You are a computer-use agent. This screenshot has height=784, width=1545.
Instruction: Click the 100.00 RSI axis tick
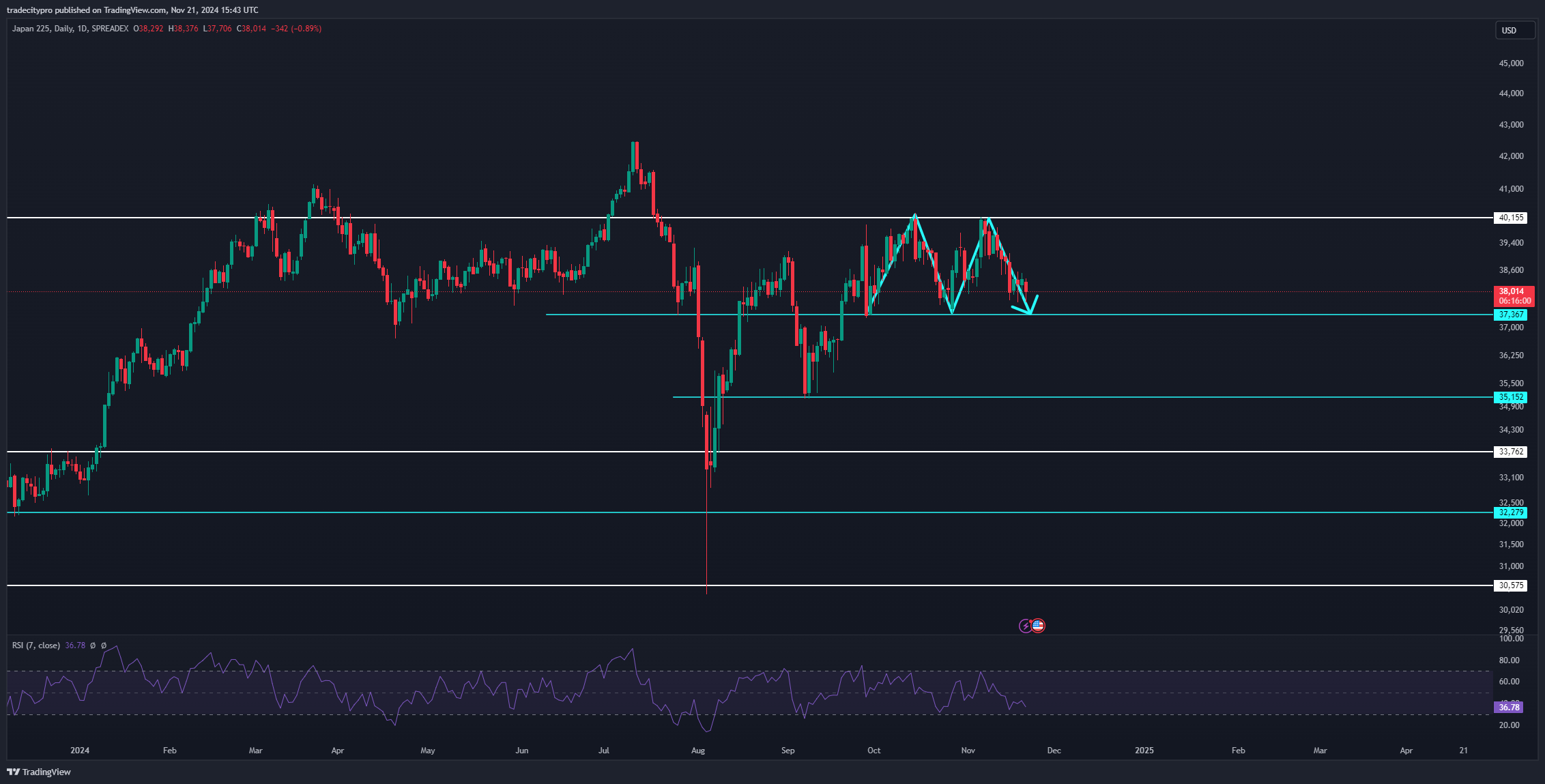pos(1511,639)
